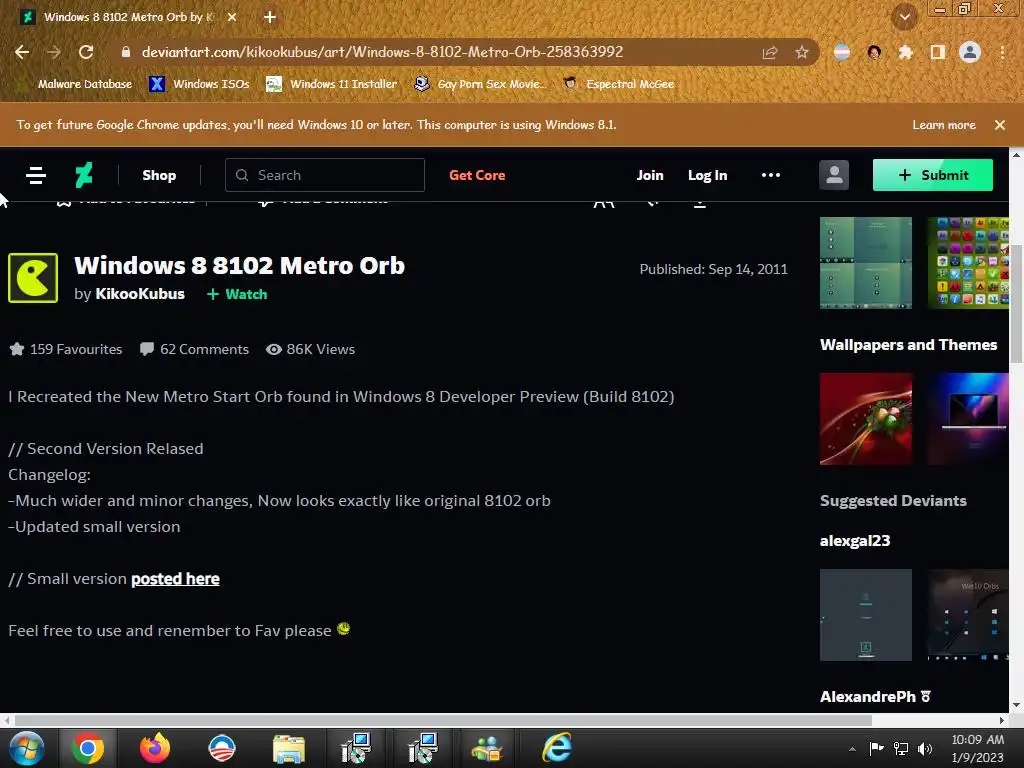This screenshot has width=1024, height=768.
Task: Open File Explorer from the taskbar
Action: click(289, 748)
